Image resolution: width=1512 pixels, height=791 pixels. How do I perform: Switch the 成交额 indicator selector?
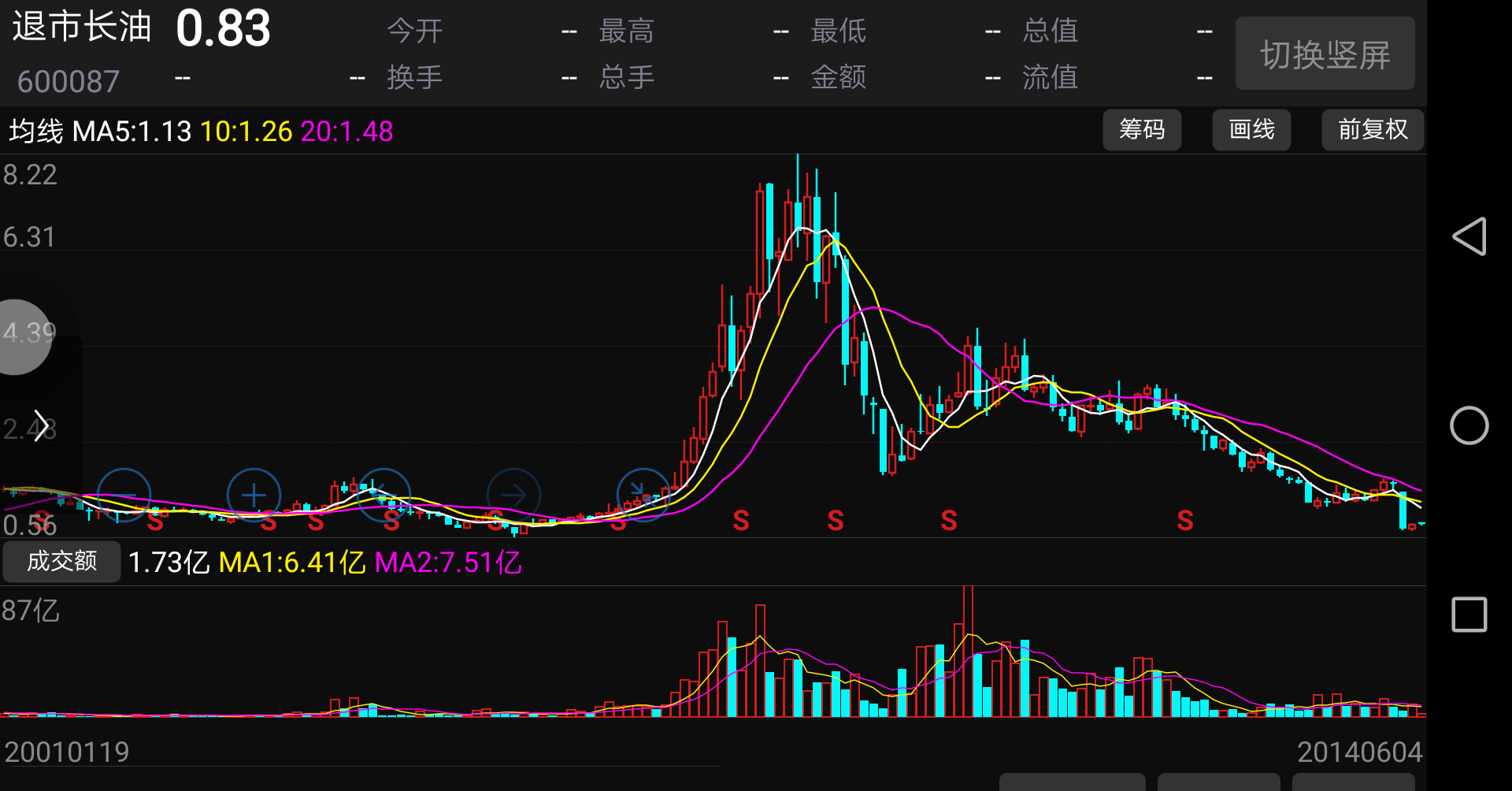click(61, 561)
